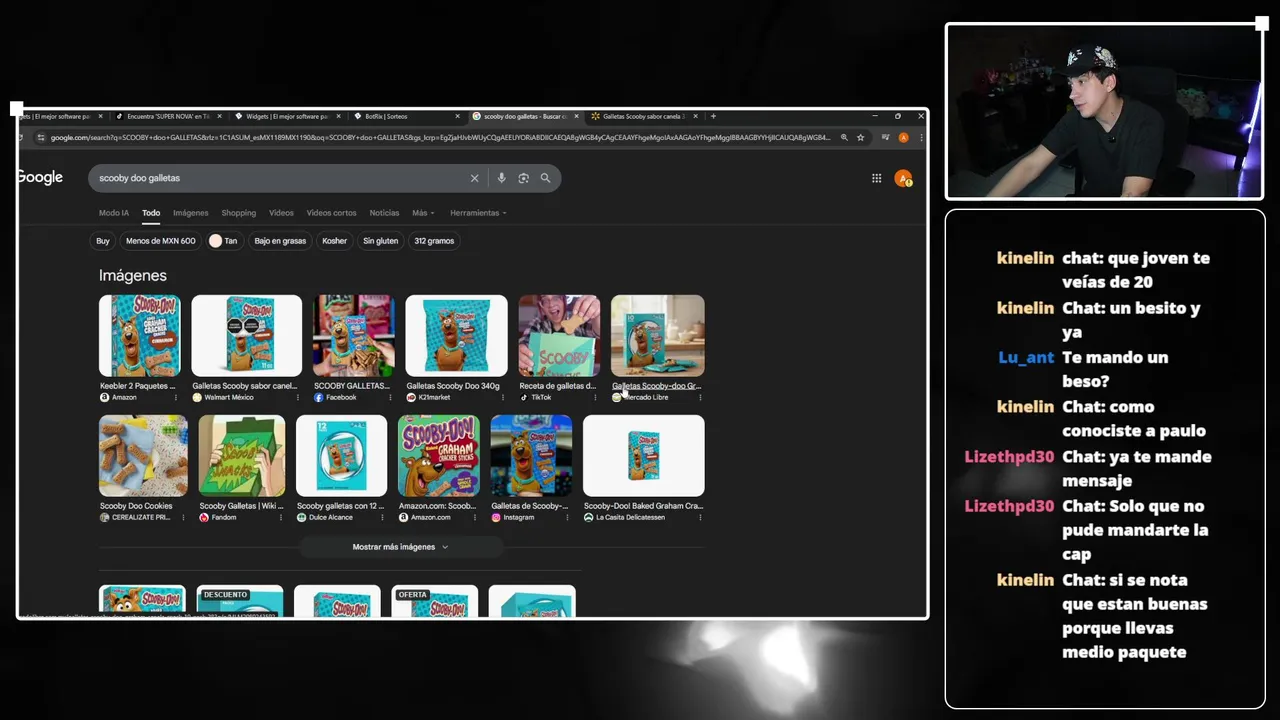Open the site info icon in the address bar
The image size is (1280, 720).
(41, 137)
